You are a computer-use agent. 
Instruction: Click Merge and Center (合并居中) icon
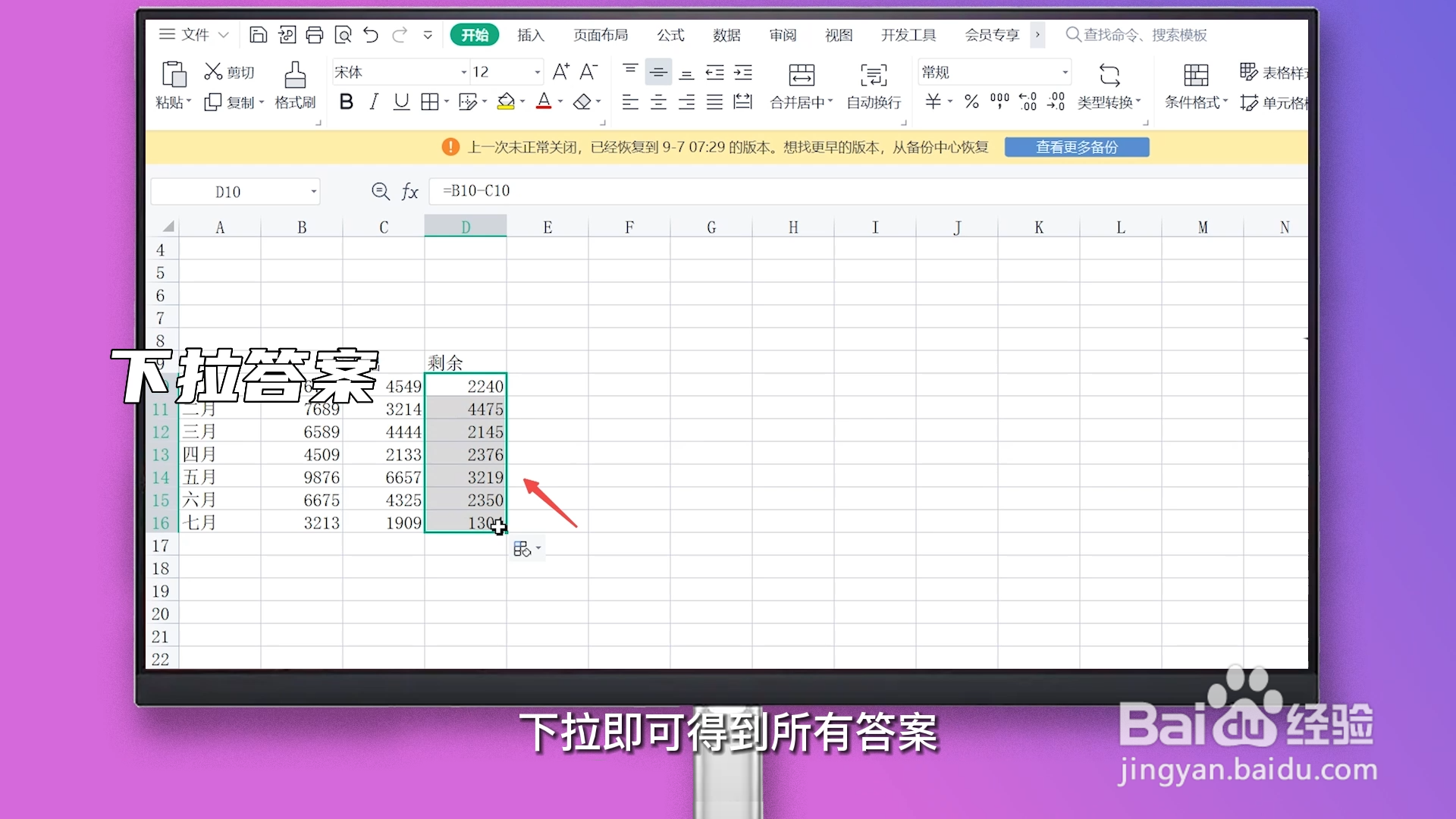pyautogui.click(x=802, y=74)
